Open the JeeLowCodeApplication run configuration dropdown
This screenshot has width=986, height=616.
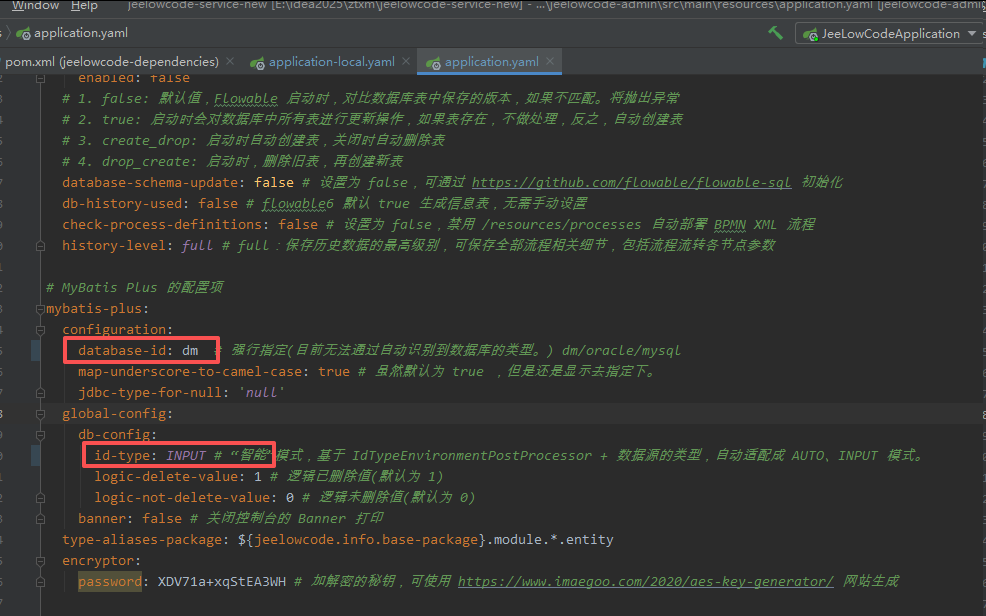890,34
